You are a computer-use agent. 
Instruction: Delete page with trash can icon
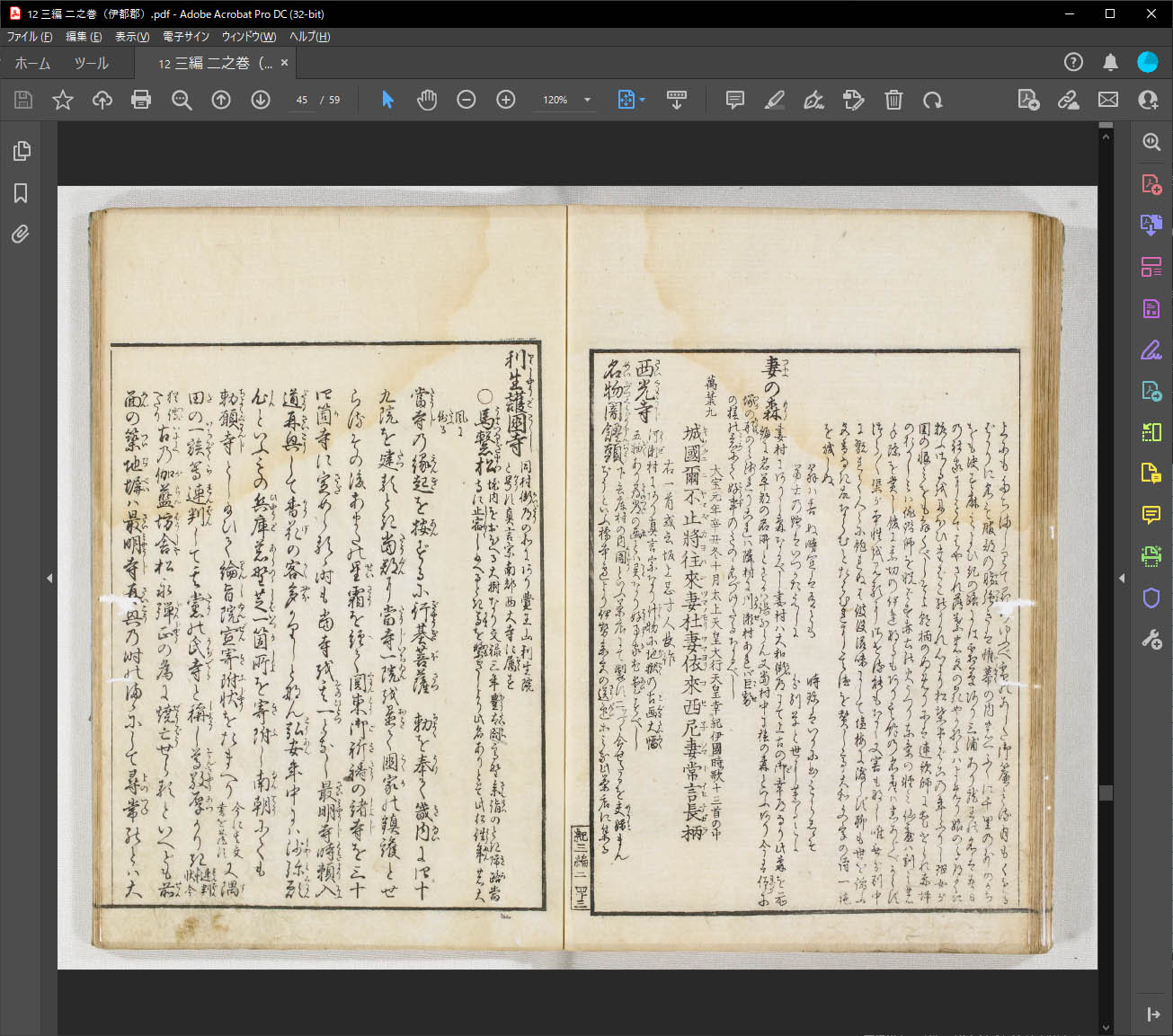893,100
